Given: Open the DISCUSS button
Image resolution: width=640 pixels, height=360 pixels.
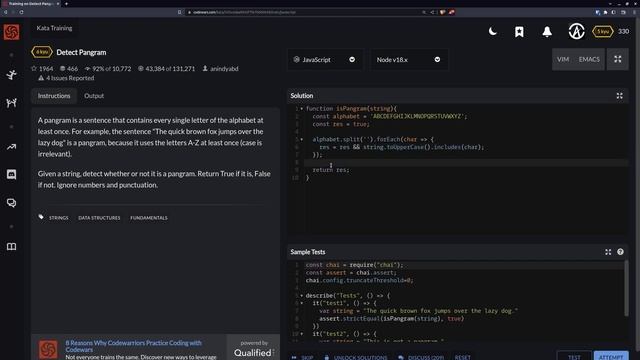Looking at the screenshot, I should (x=421, y=357).
